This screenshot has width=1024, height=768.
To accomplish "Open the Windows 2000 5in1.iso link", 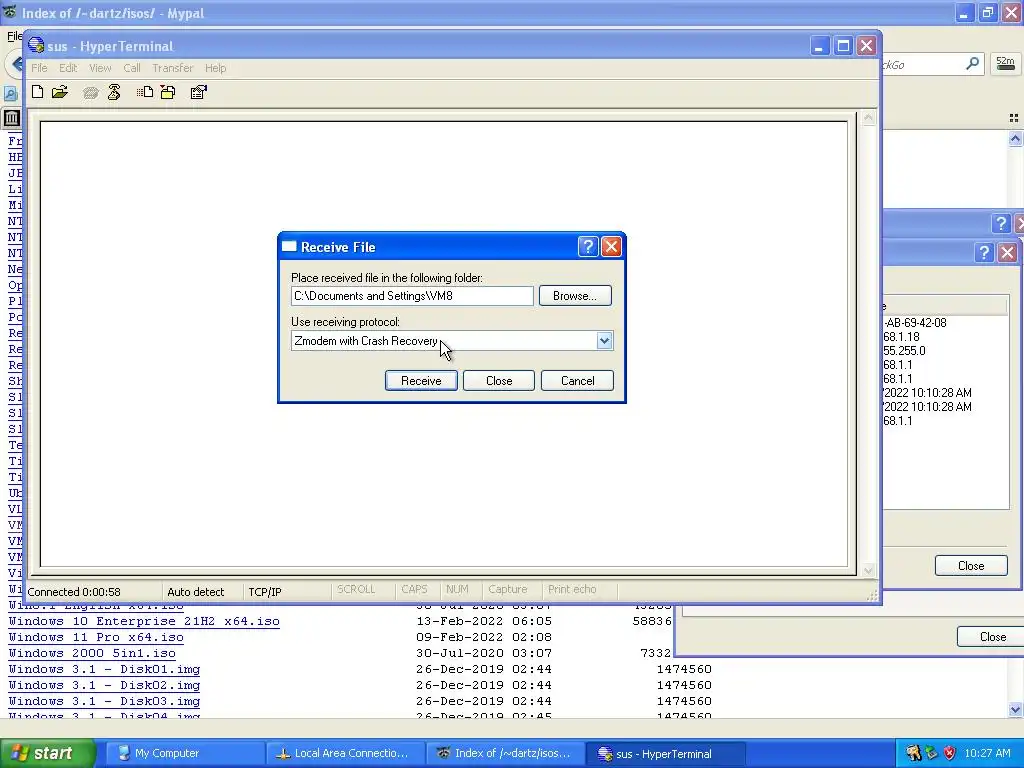I will [x=92, y=653].
